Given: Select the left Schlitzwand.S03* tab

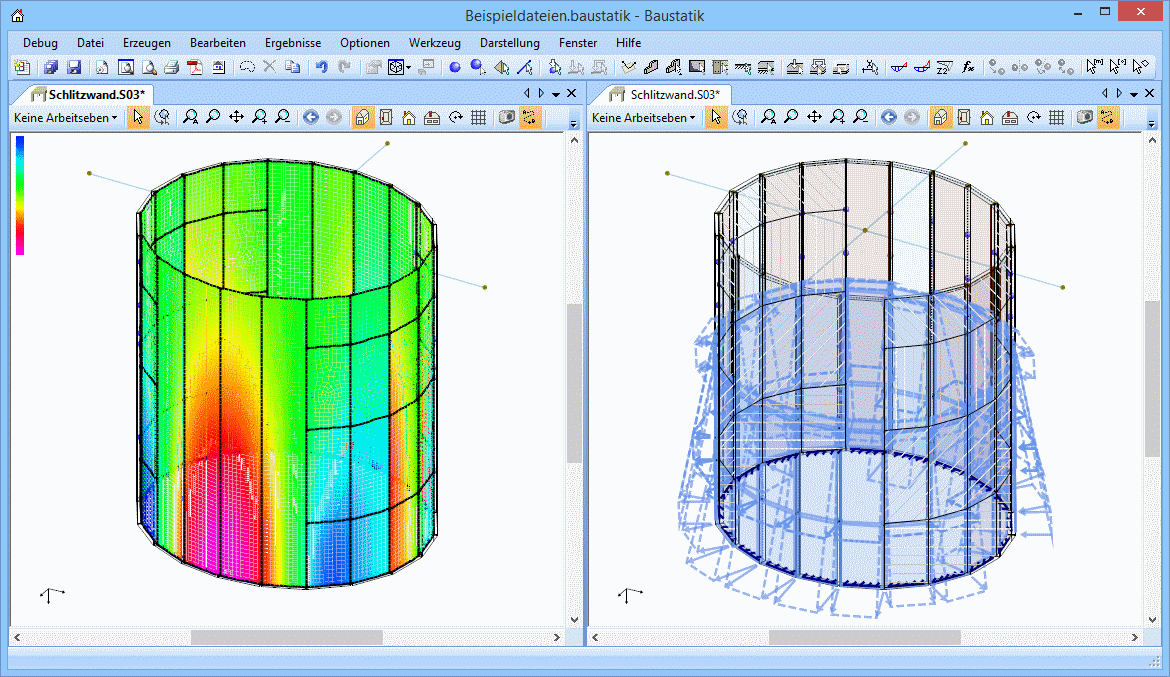Looking at the screenshot, I should [90, 93].
